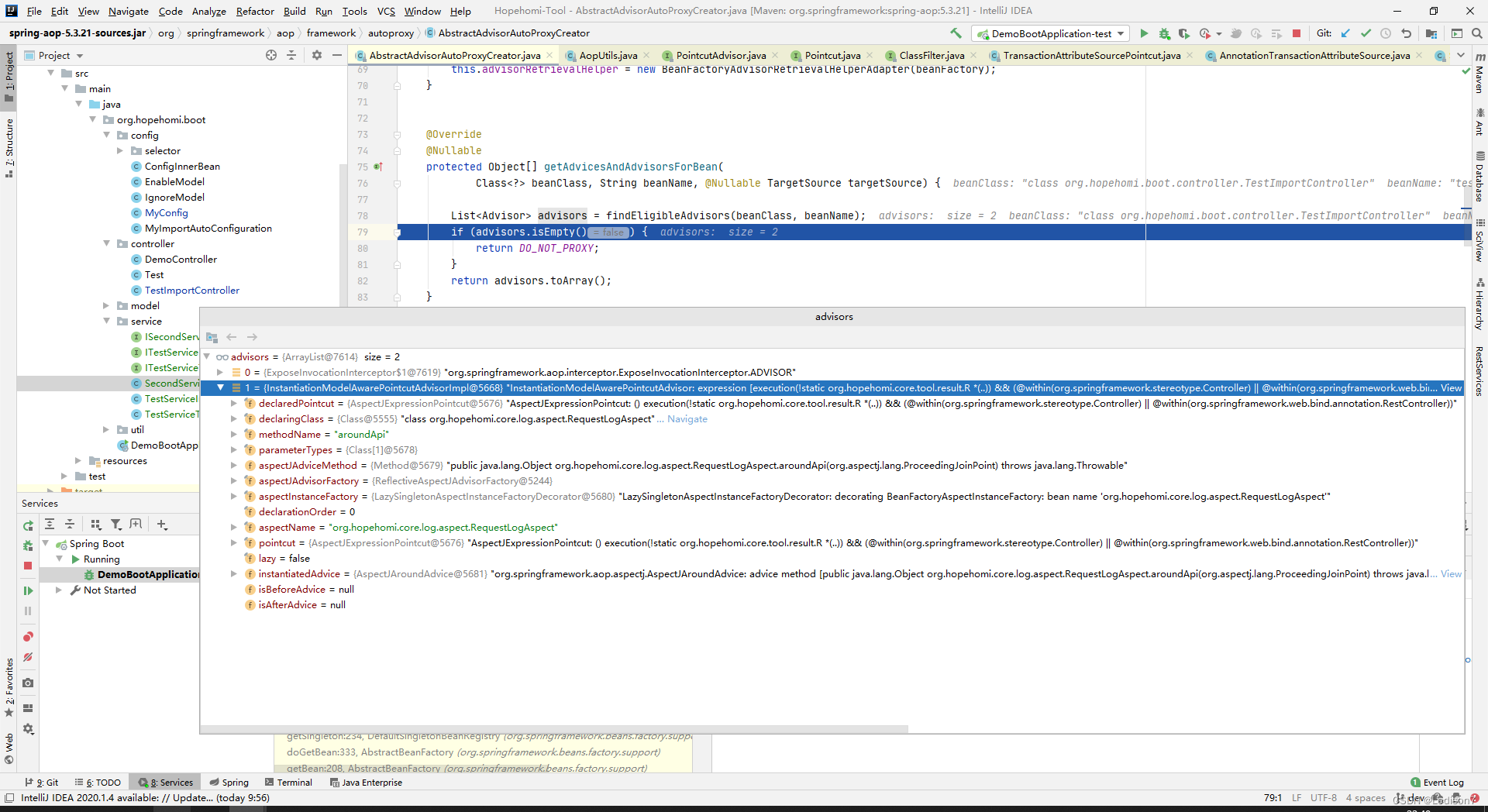Open the VCS menu

click(386, 11)
